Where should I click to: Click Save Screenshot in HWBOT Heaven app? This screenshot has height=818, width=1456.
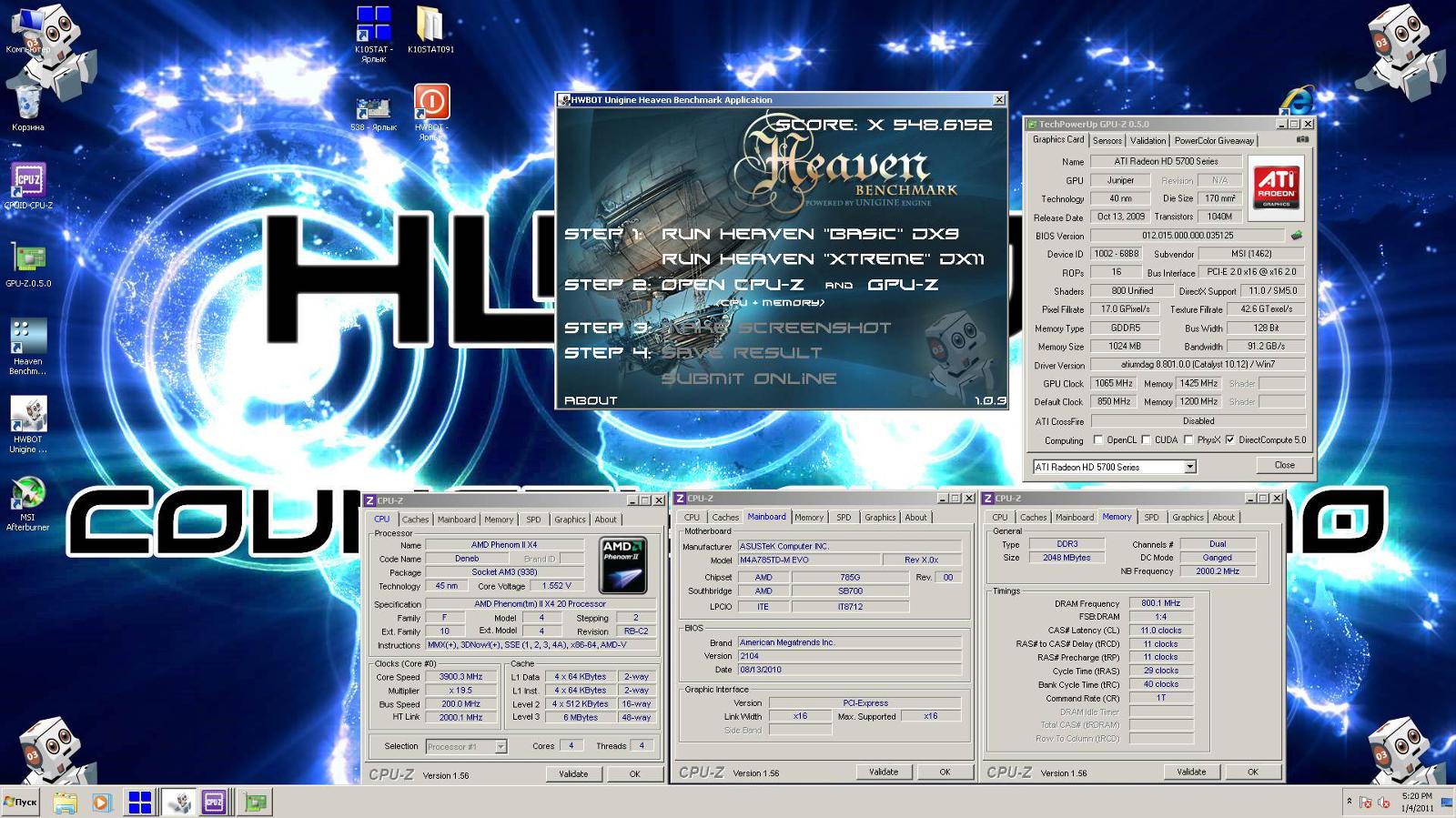776,328
